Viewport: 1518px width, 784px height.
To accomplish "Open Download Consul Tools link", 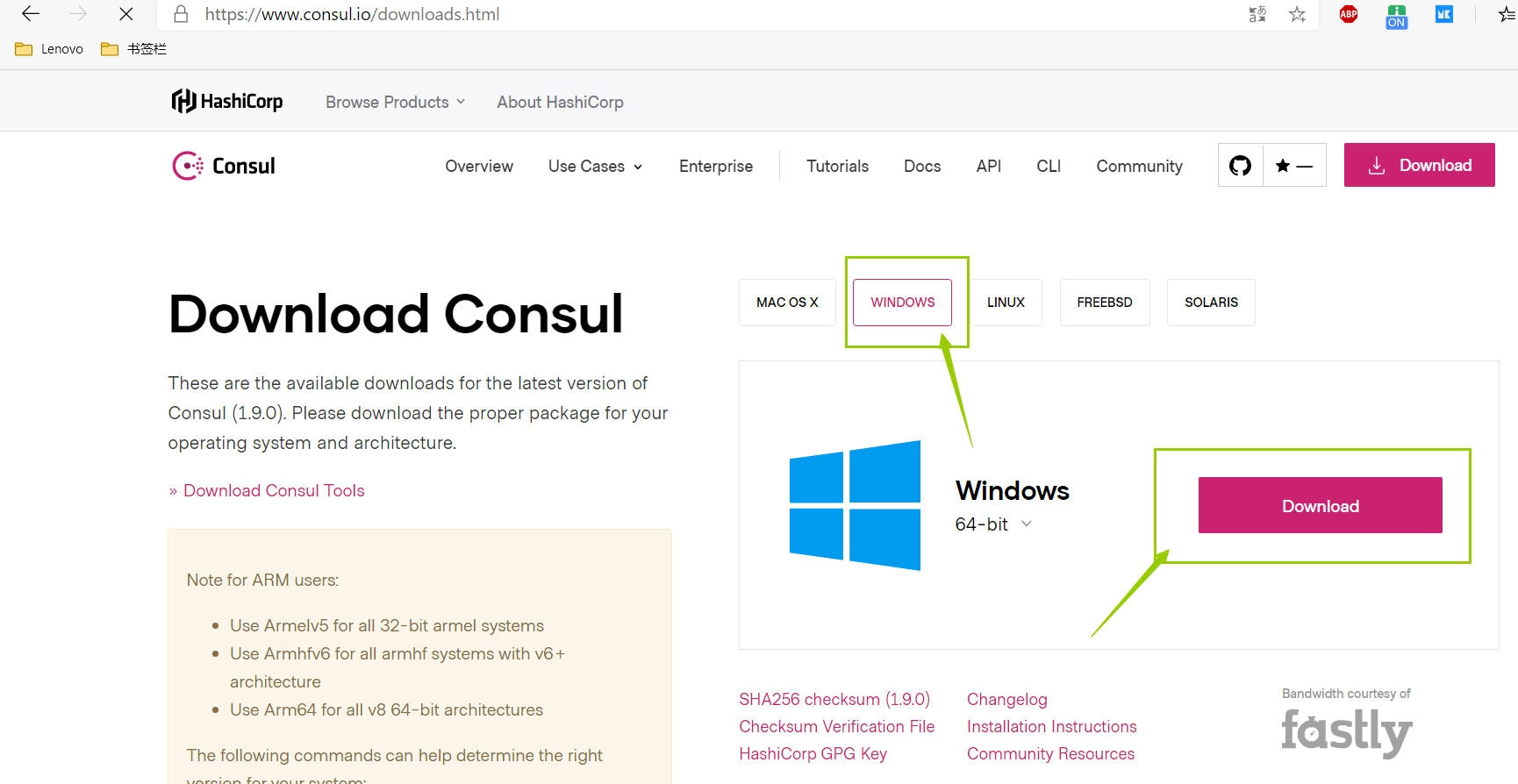I will tap(274, 490).
